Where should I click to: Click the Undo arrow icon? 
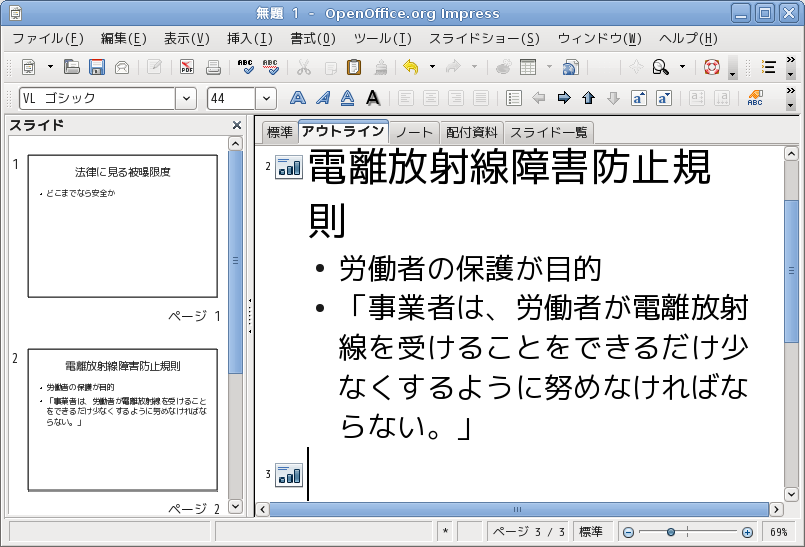click(410, 67)
